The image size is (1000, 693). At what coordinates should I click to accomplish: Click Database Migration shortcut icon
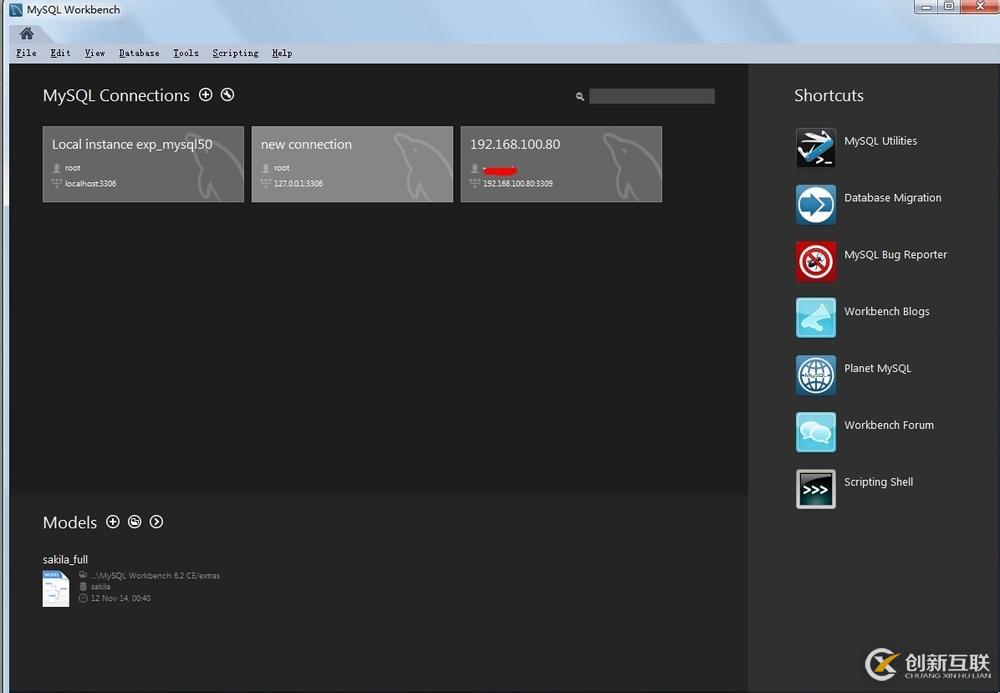(816, 205)
